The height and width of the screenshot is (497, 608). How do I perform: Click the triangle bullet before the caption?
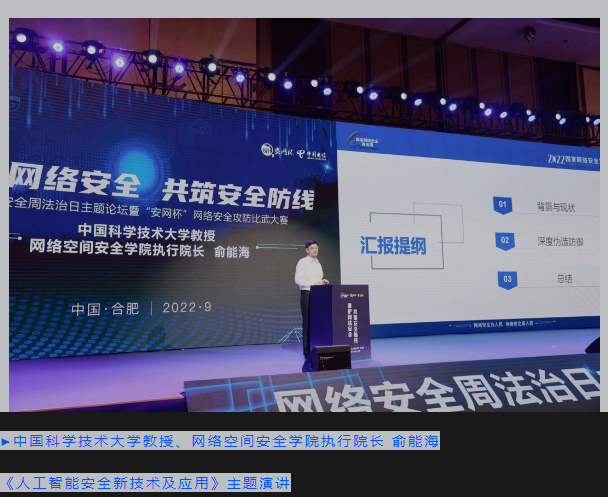point(6,441)
